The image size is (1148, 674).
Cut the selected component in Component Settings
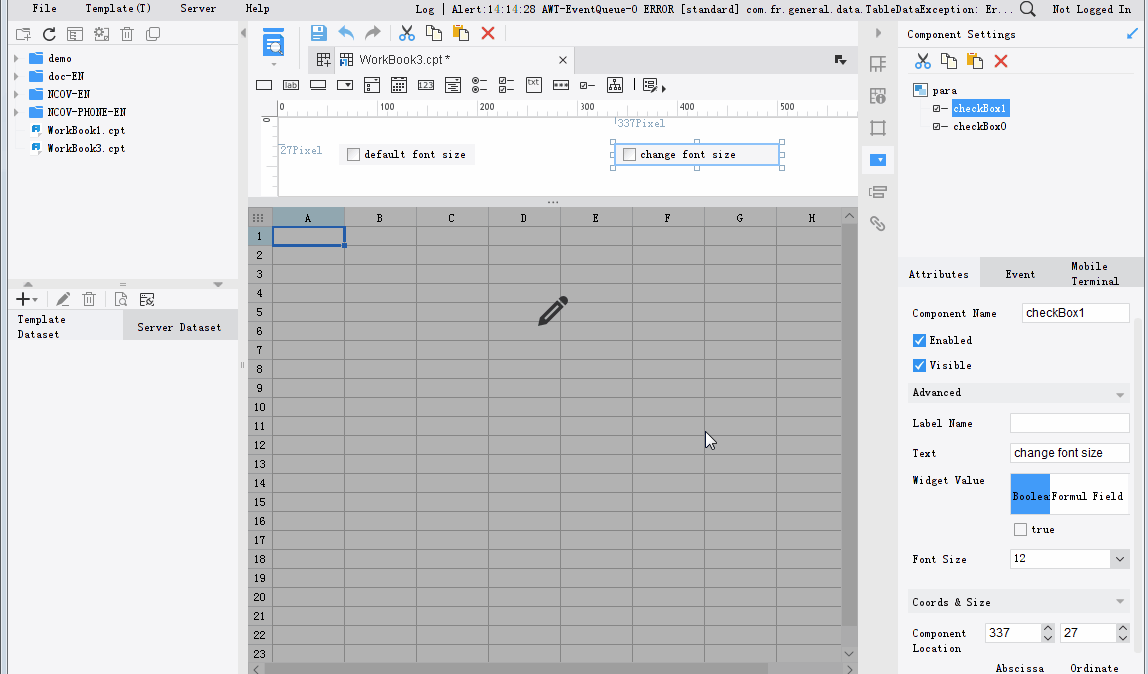(x=922, y=62)
